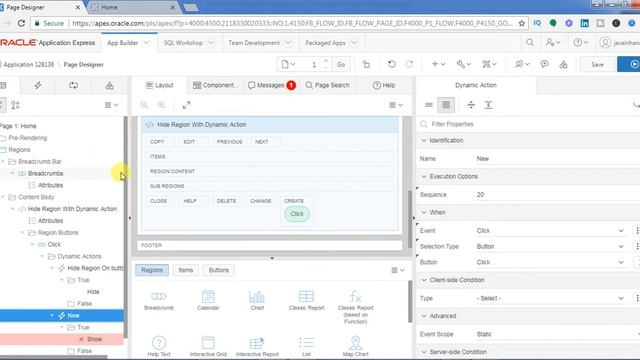This screenshot has height=360, width=640.
Task: Show the Items gallery tab
Action: click(x=186, y=270)
